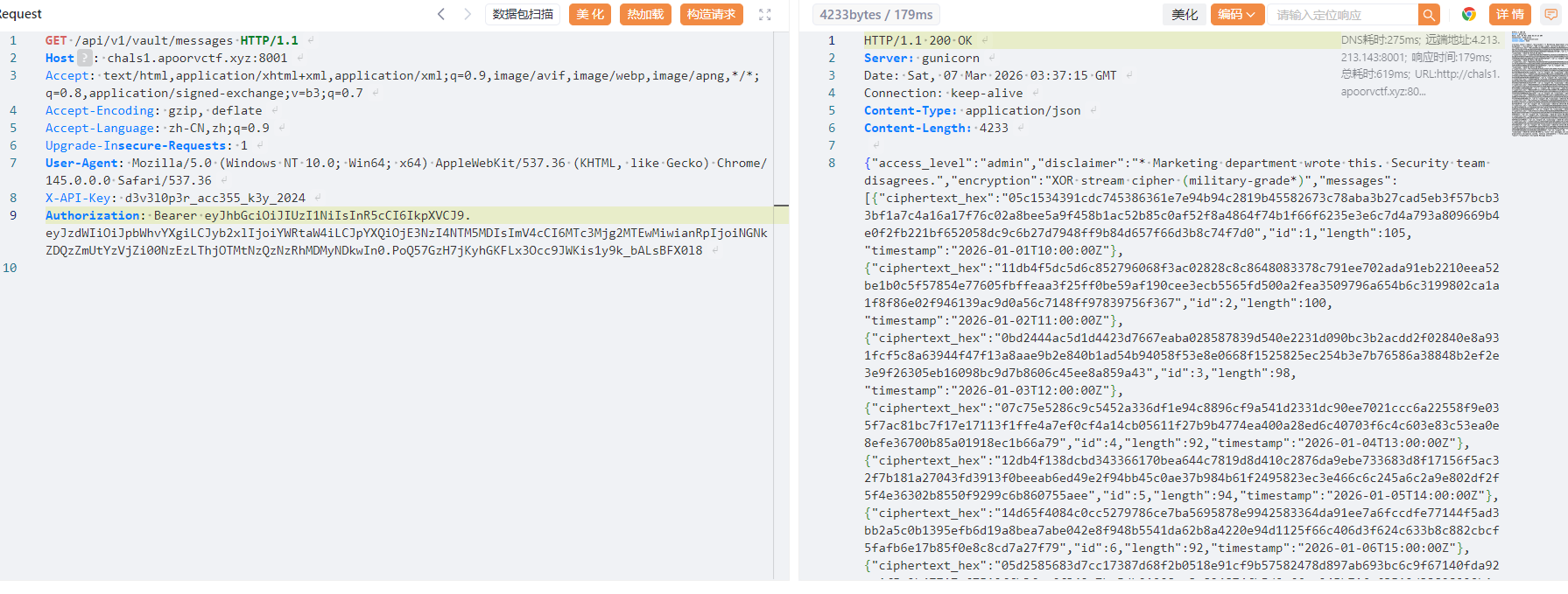The image size is (1568, 594).
Task: Click the question mark badge beside Host
Action: pos(84,58)
